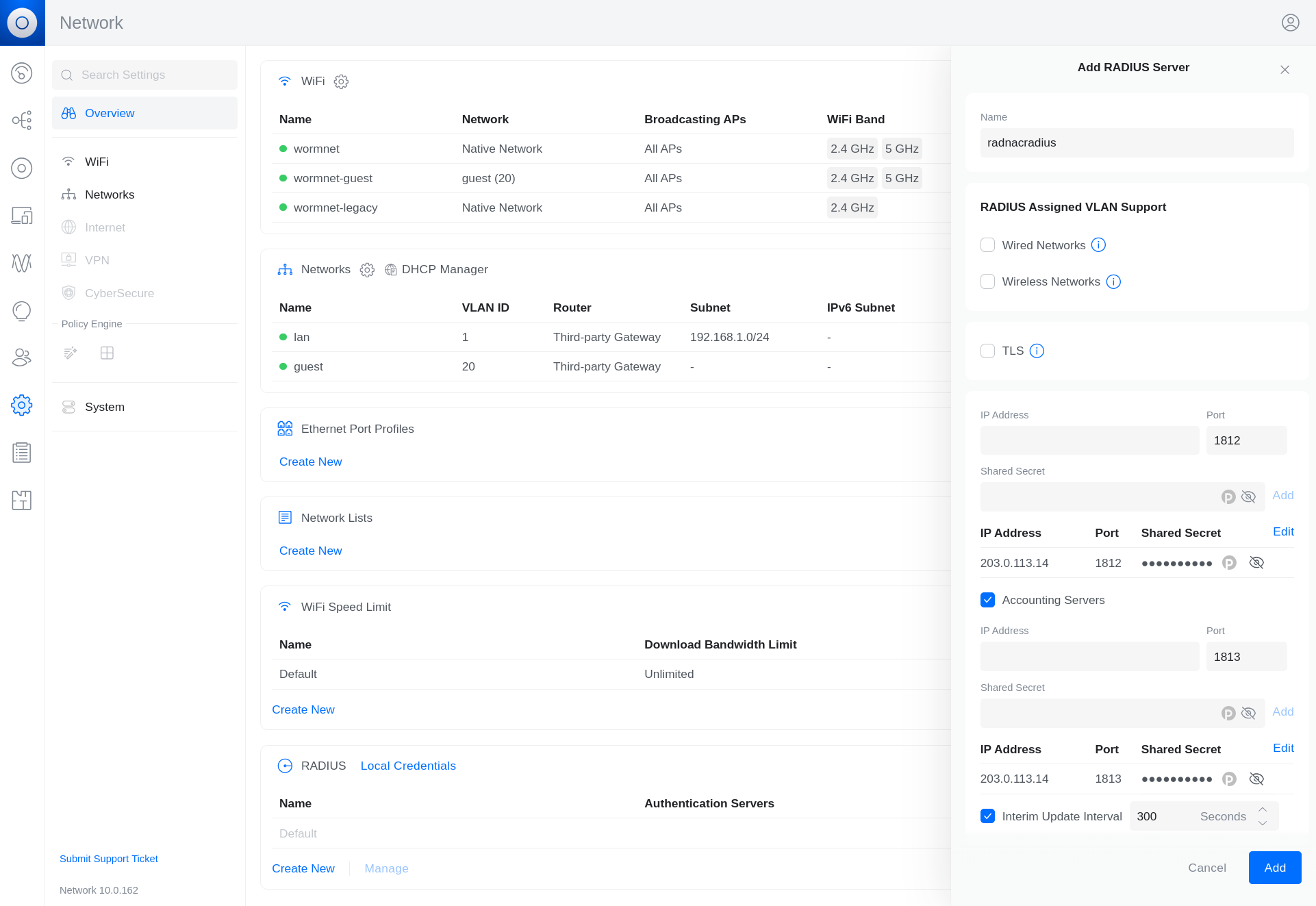Select Overview in settings sidebar

(144, 113)
